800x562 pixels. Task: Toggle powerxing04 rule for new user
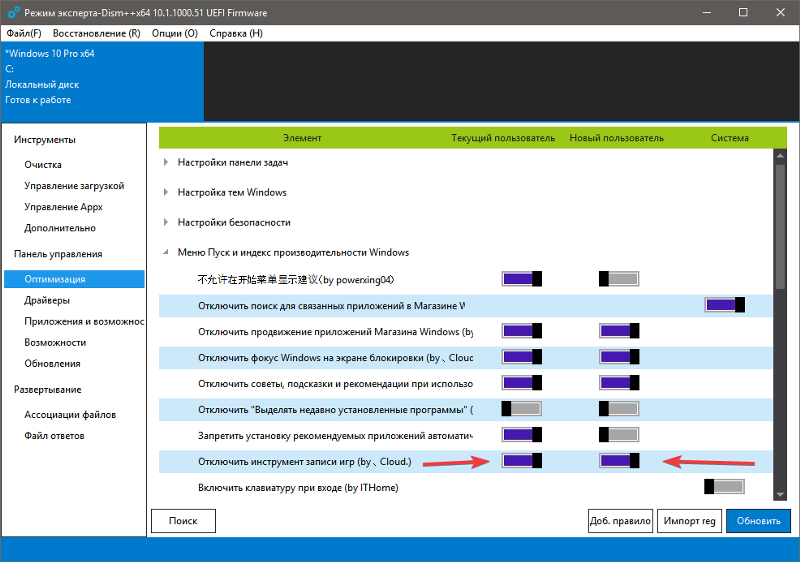coord(619,279)
